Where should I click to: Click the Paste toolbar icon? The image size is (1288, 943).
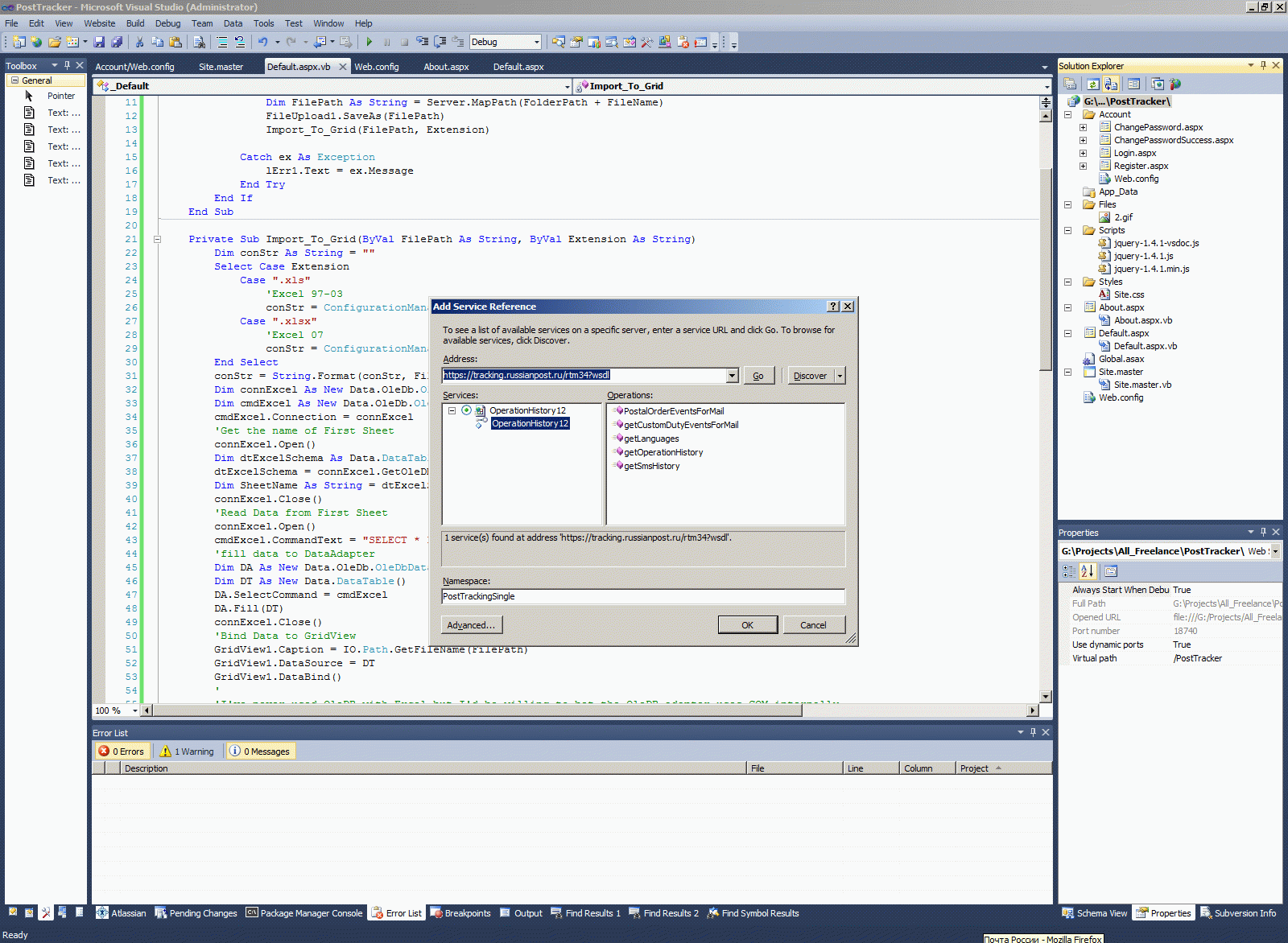175,42
